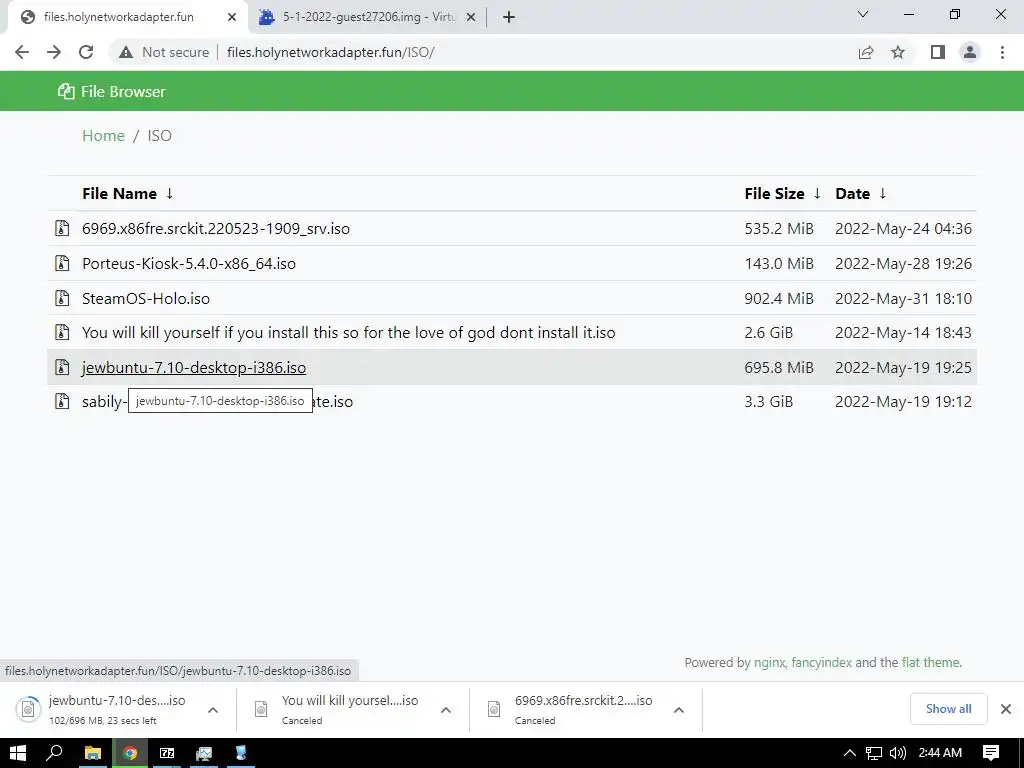Click the File Browser header title
Viewport: 1024px width, 768px height.
pos(123,91)
